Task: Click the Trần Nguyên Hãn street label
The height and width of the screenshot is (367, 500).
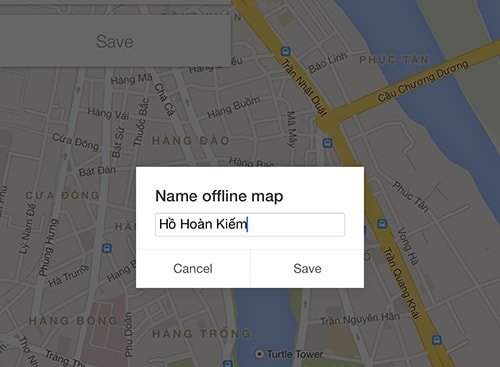Action: pos(360,319)
